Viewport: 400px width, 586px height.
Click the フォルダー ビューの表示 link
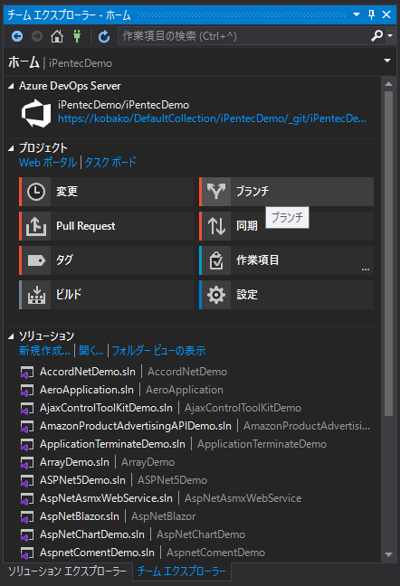[159, 351]
